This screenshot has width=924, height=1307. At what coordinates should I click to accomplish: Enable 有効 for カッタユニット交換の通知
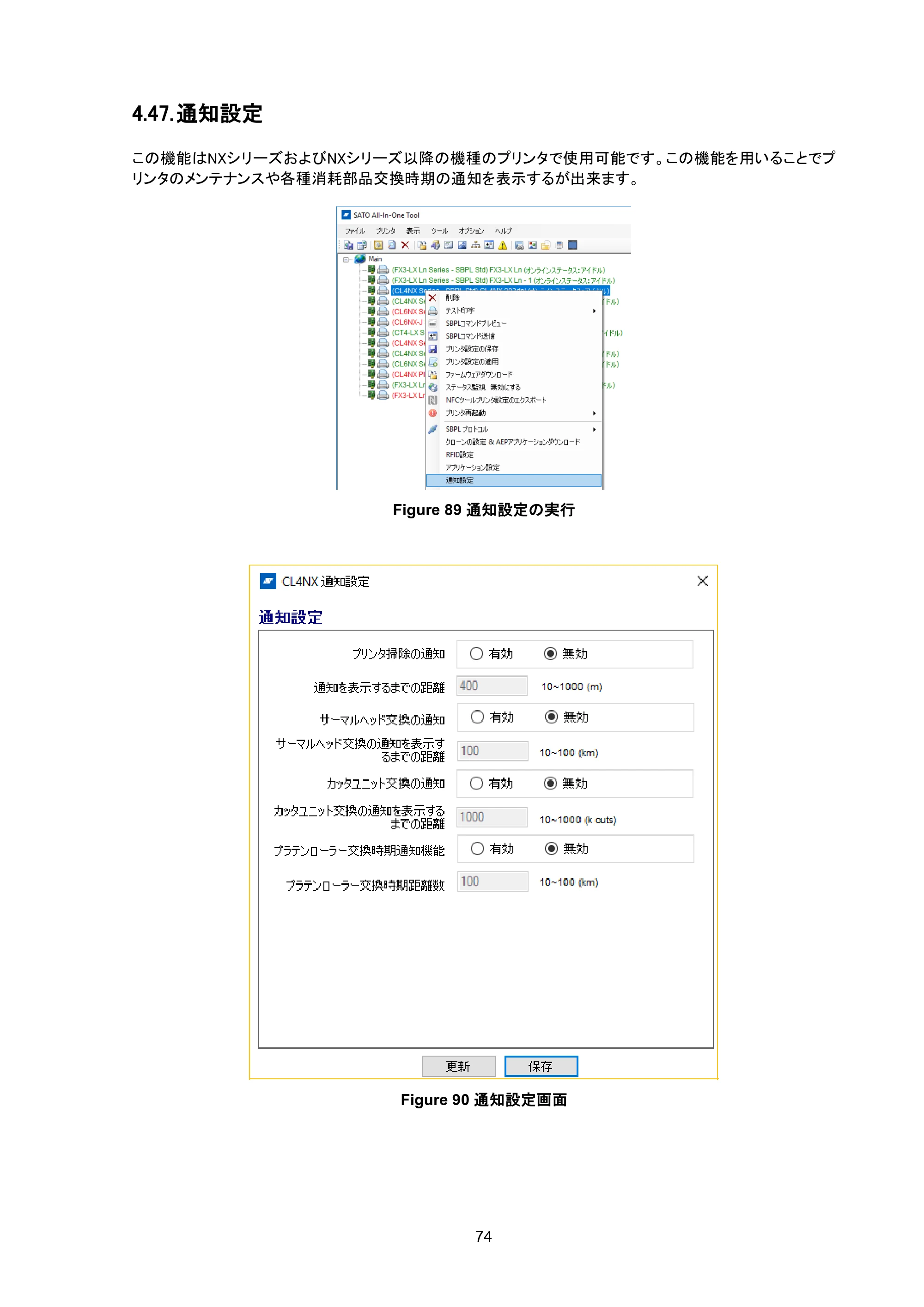point(476,783)
